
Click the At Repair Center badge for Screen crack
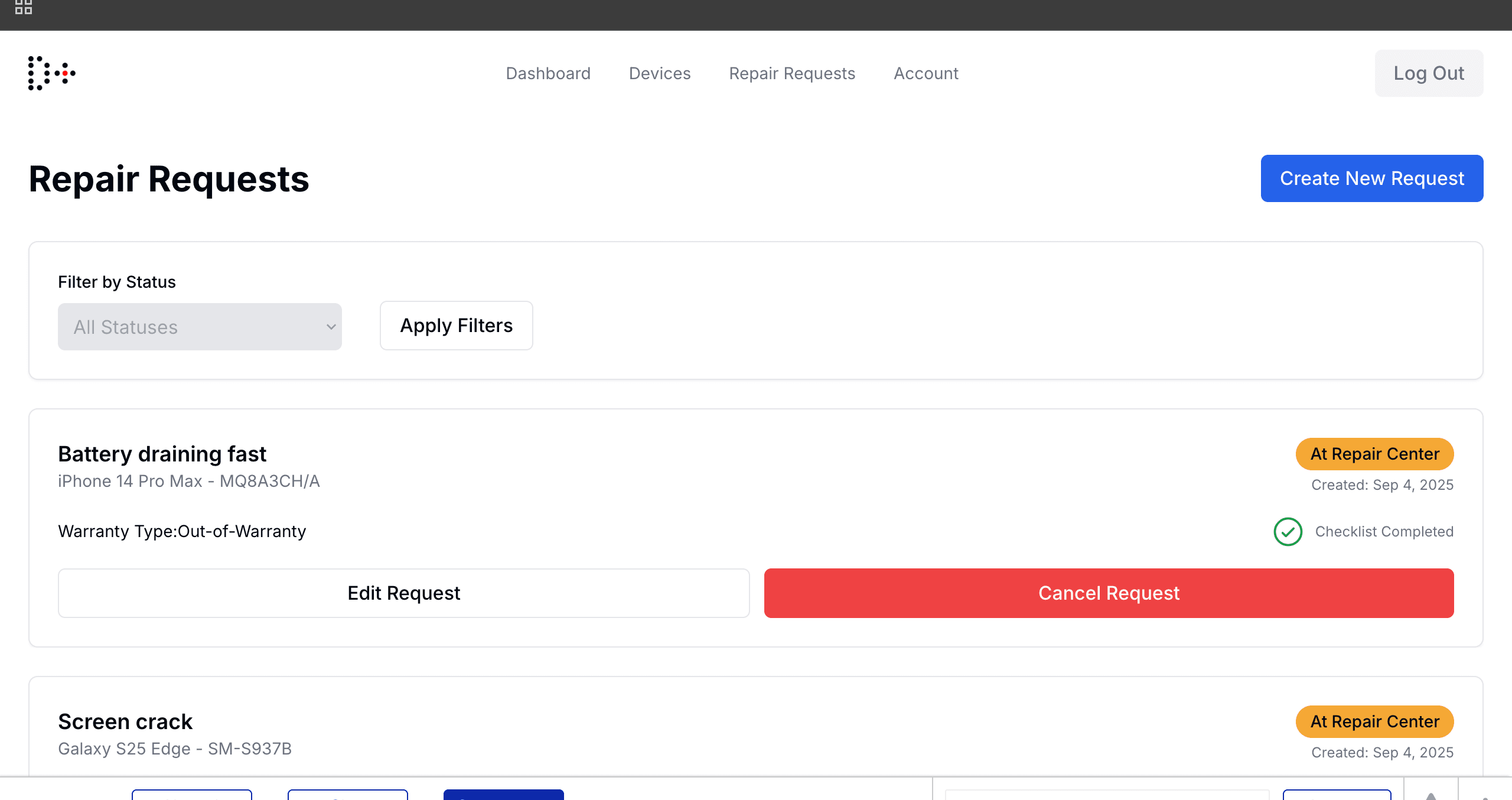[x=1374, y=721]
